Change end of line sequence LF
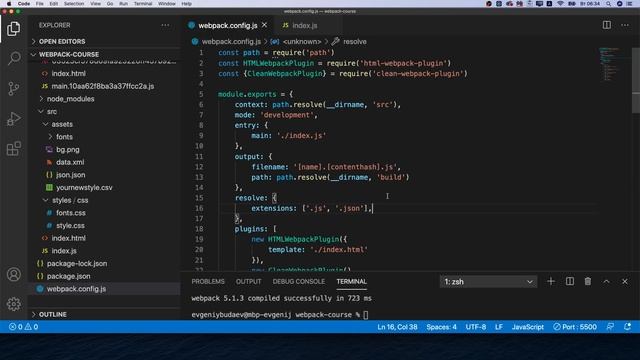The width and height of the screenshot is (640, 360). tap(498, 327)
